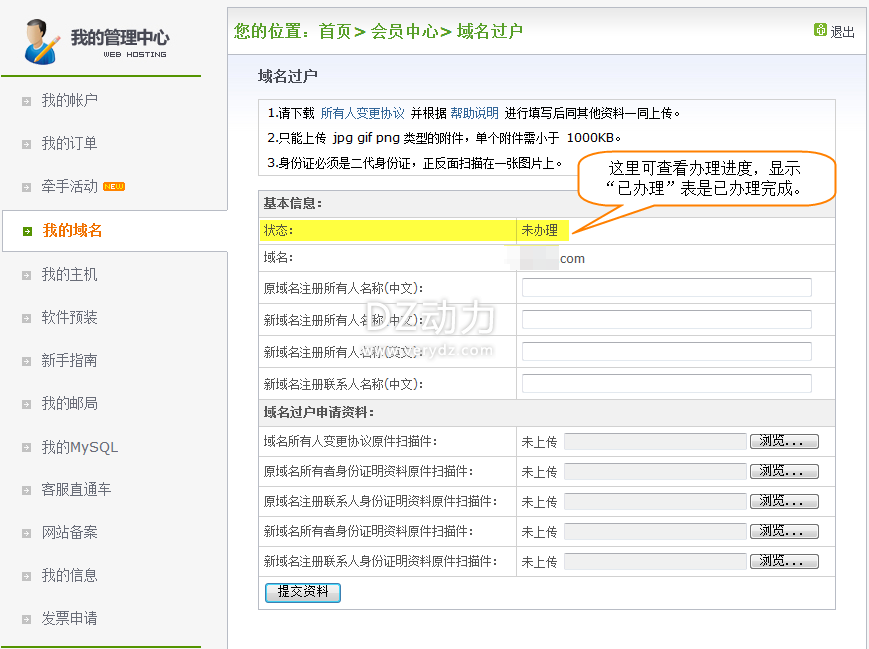869x649 pixels.
Task: Click the logout icon next to 退出
Action: (820, 30)
